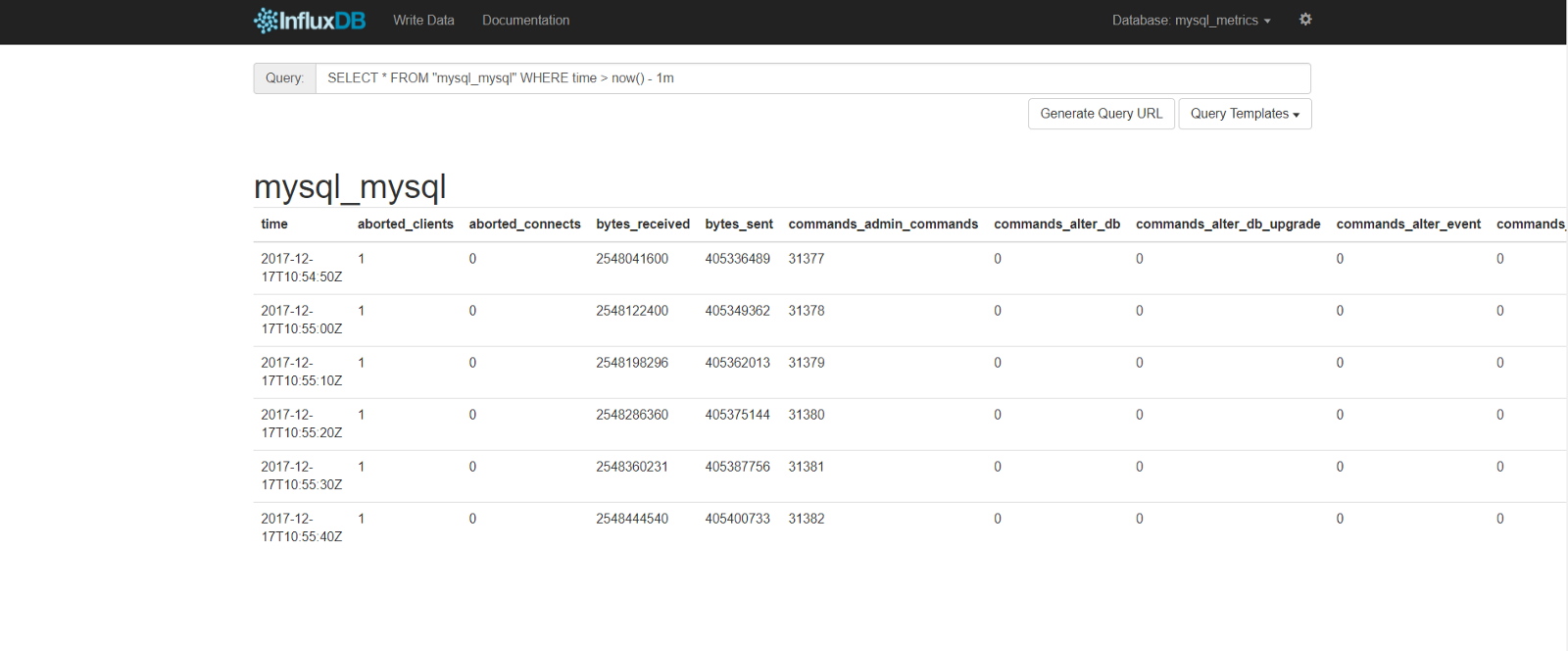
Task: Click the bytes_sent value 405362013
Action: (x=737, y=363)
